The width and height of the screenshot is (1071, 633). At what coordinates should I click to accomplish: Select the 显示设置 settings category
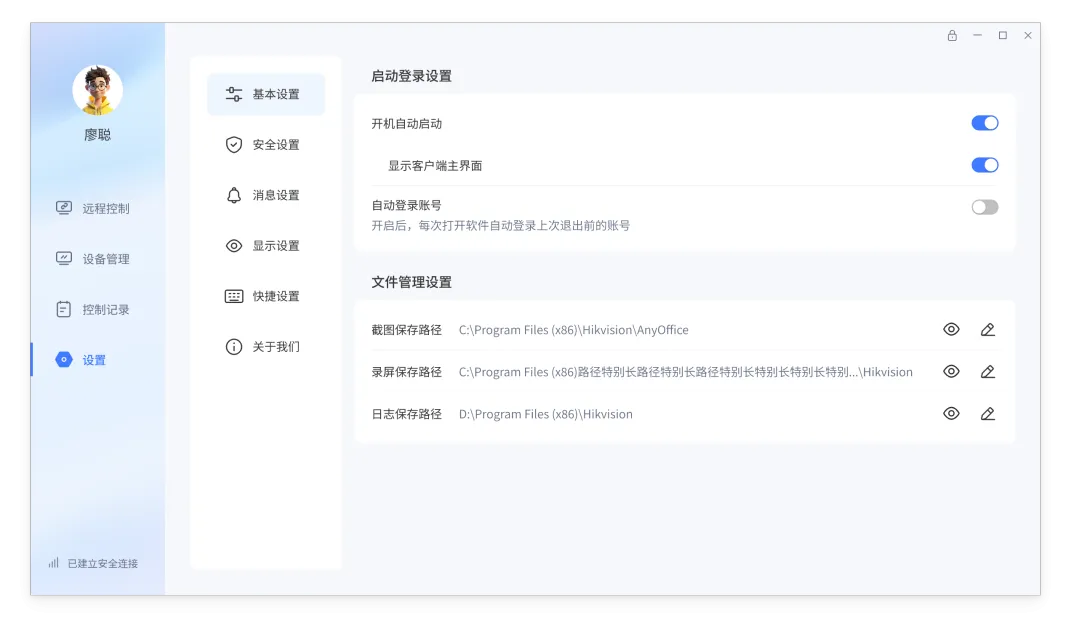point(265,245)
